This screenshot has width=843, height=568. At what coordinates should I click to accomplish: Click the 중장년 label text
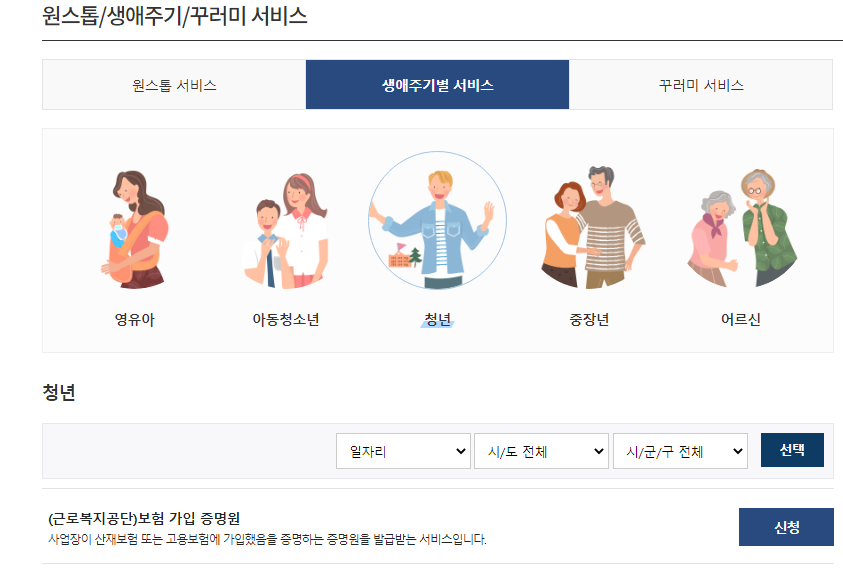[589, 320]
